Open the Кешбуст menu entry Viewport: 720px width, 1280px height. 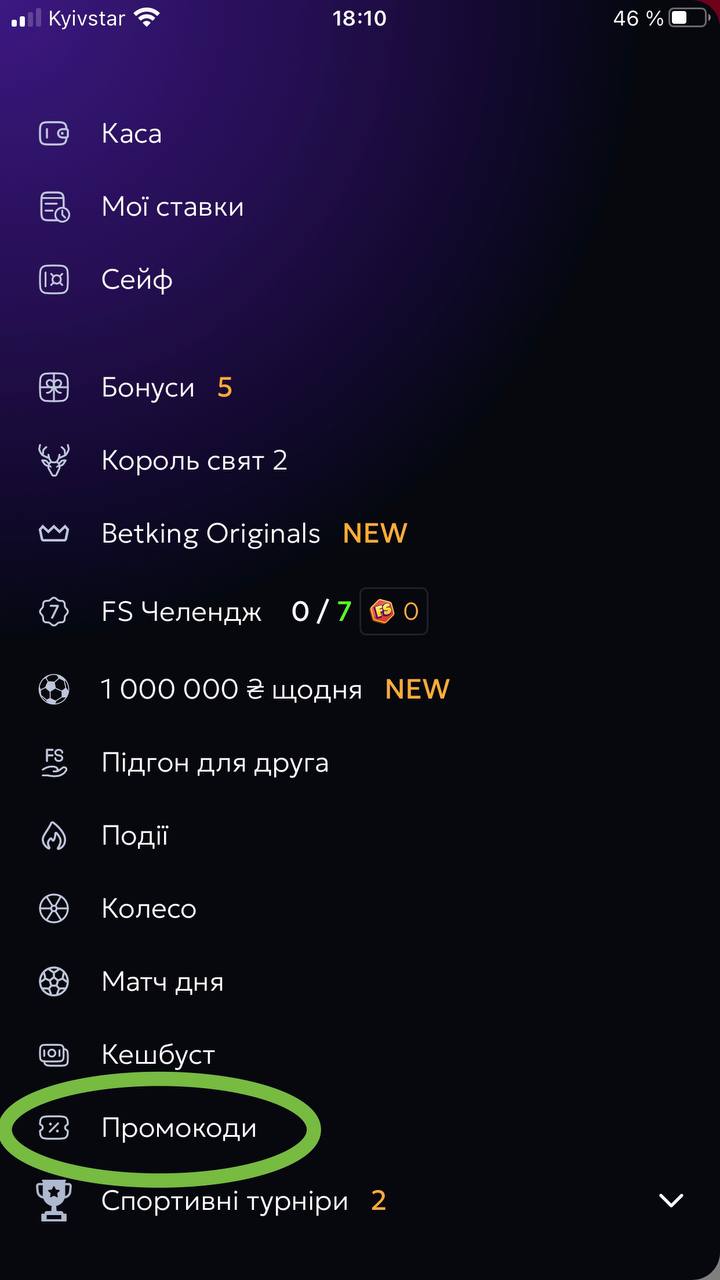click(158, 1055)
